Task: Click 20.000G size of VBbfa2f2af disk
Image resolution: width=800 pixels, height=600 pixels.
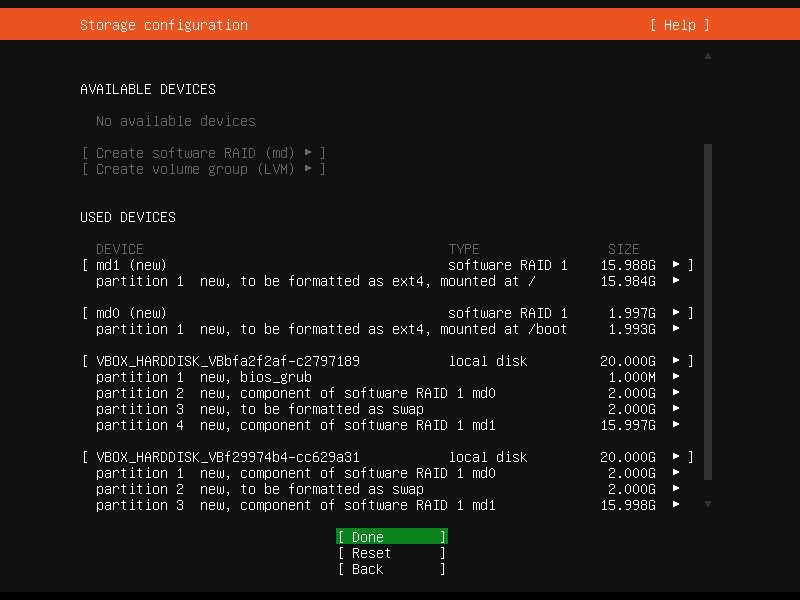Action: [628, 361]
